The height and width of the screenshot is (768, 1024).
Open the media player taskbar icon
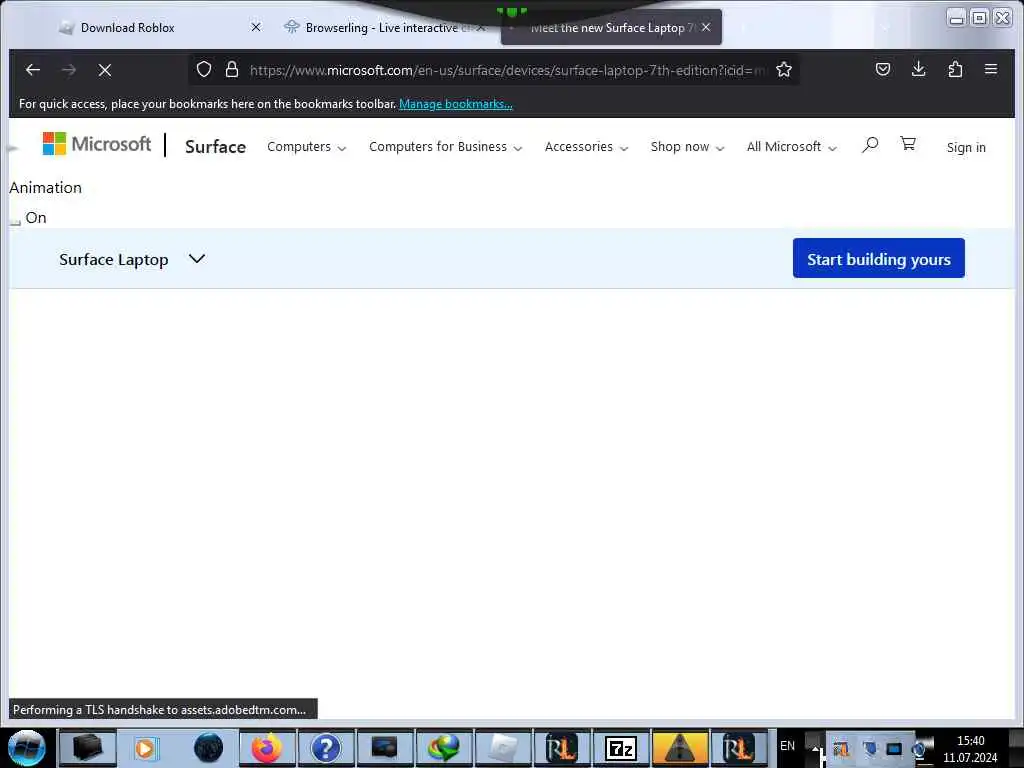point(147,748)
